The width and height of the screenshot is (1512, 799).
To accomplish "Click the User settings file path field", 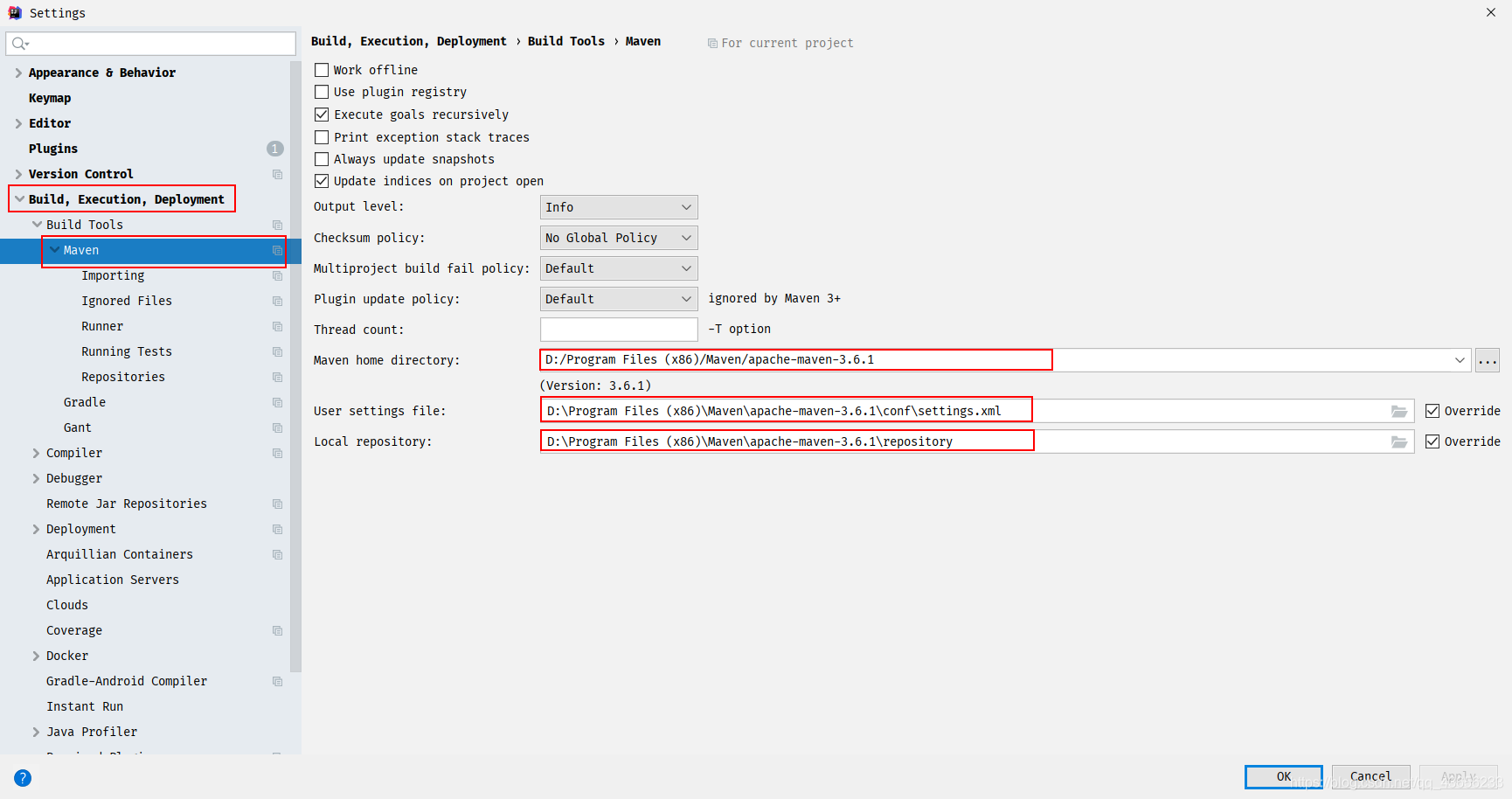I will point(976,411).
